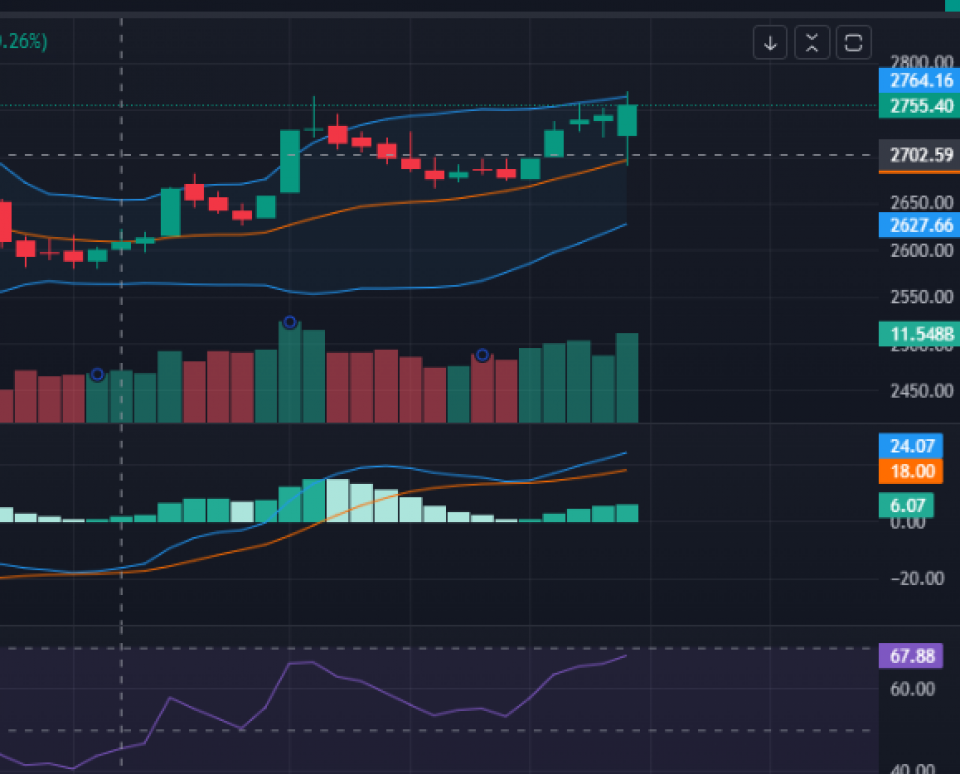The width and height of the screenshot is (960, 774).
Task: Click the maximize pane square icon
Action: coord(853,43)
